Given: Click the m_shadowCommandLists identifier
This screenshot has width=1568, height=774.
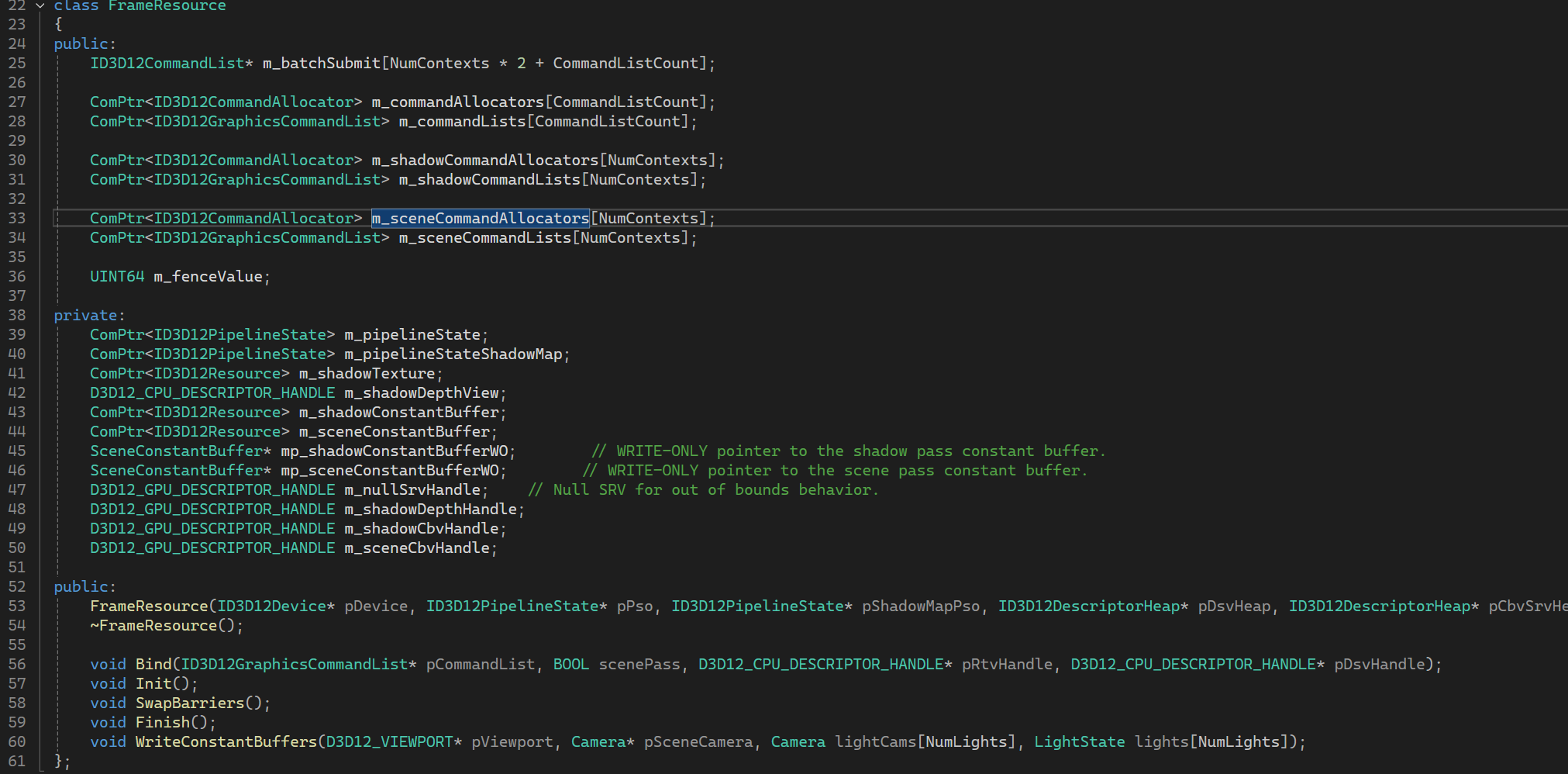Looking at the screenshot, I should pyautogui.click(x=490, y=179).
